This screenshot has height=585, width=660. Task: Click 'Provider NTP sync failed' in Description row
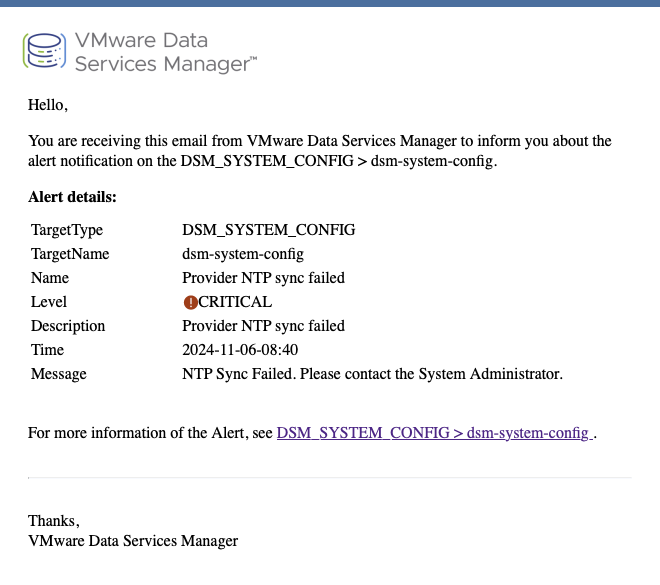[x=263, y=326]
